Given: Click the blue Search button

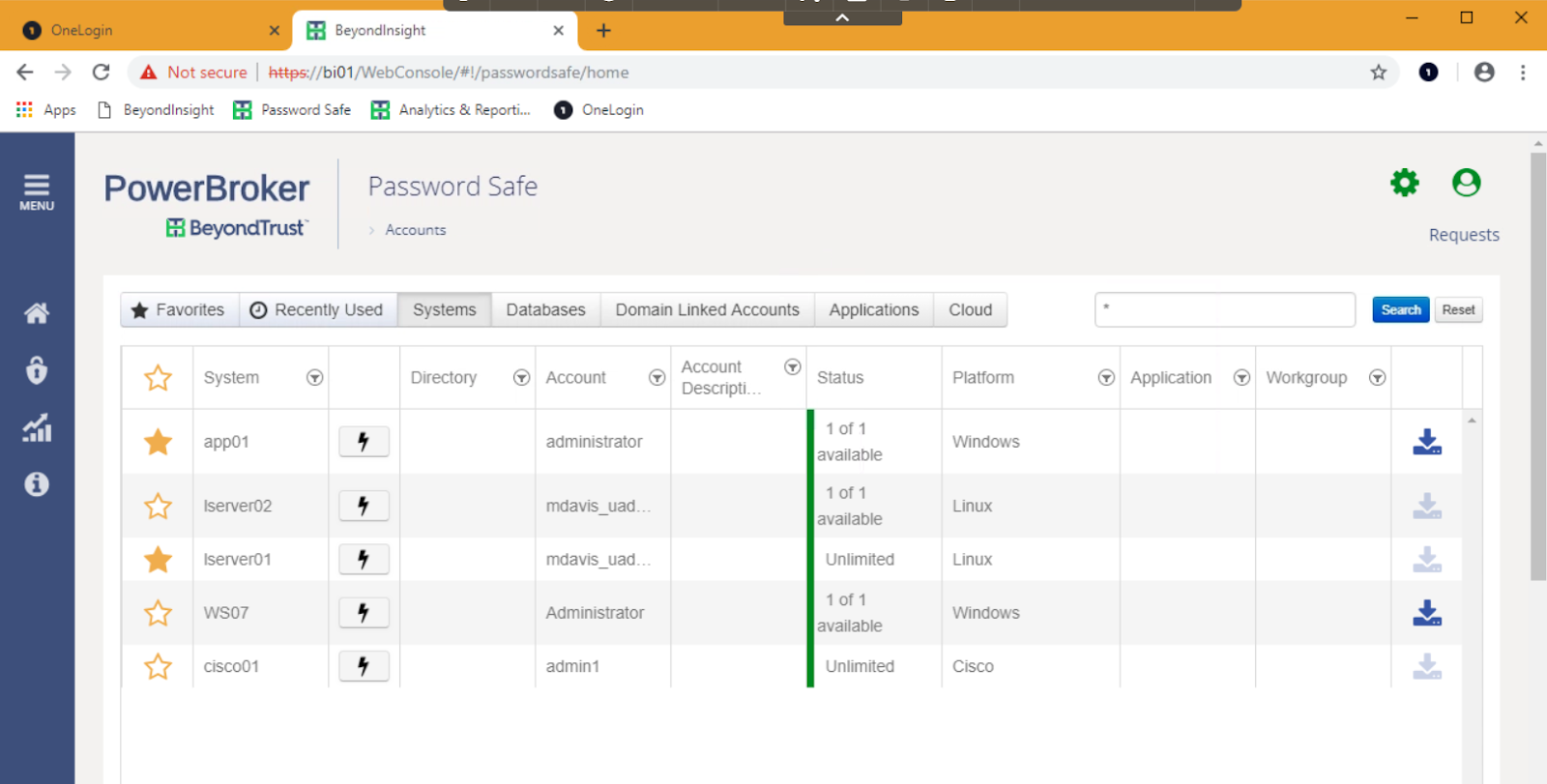Looking at the screenshot, I should 1401,310.
